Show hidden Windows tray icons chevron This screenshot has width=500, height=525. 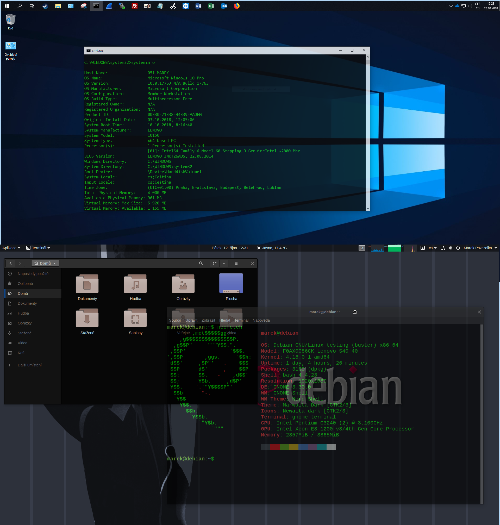[451, 6]
